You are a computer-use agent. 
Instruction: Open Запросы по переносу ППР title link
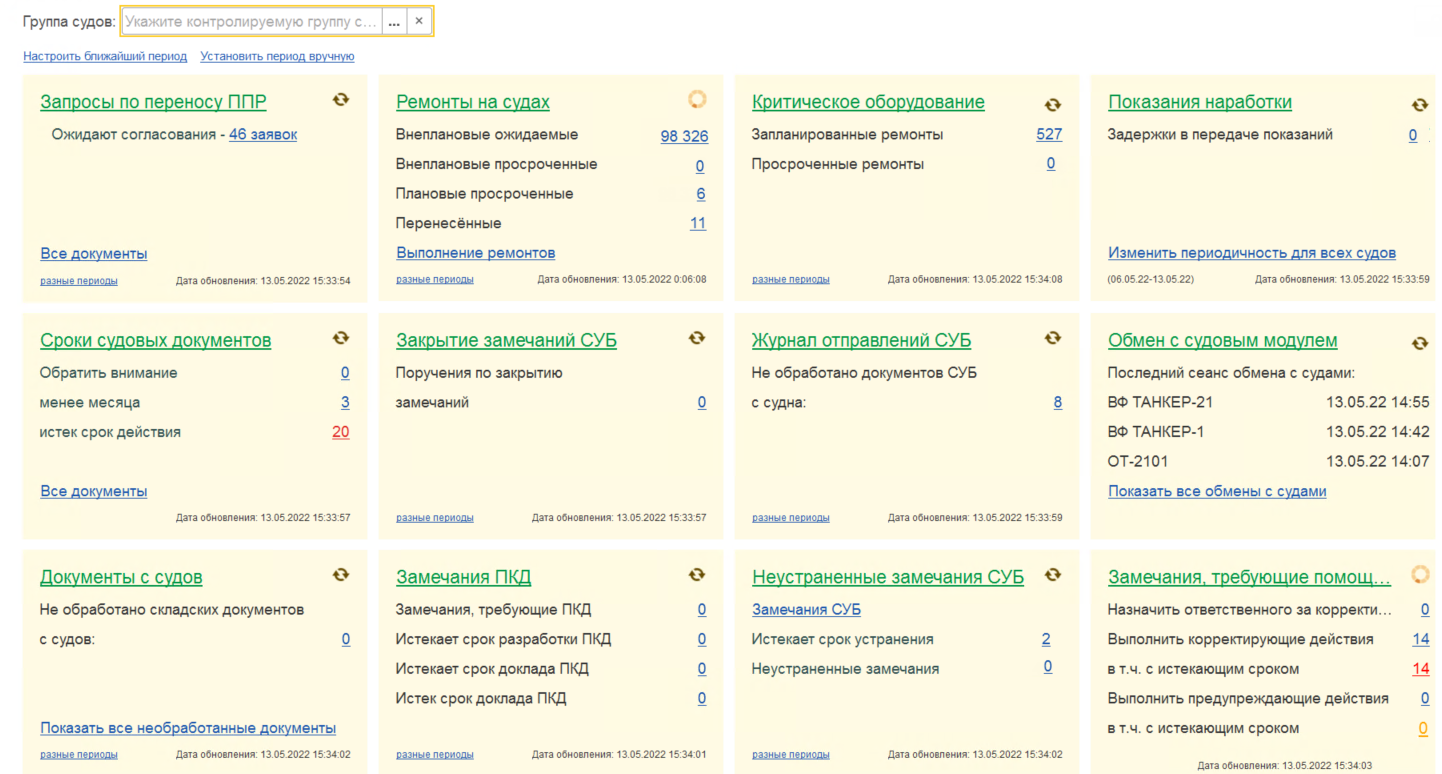pos(153,102)
